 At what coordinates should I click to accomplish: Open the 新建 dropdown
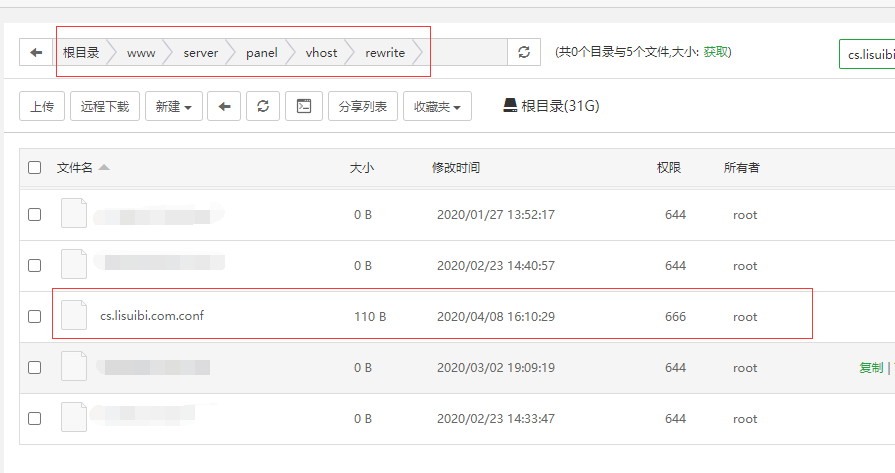coord(174,106)
